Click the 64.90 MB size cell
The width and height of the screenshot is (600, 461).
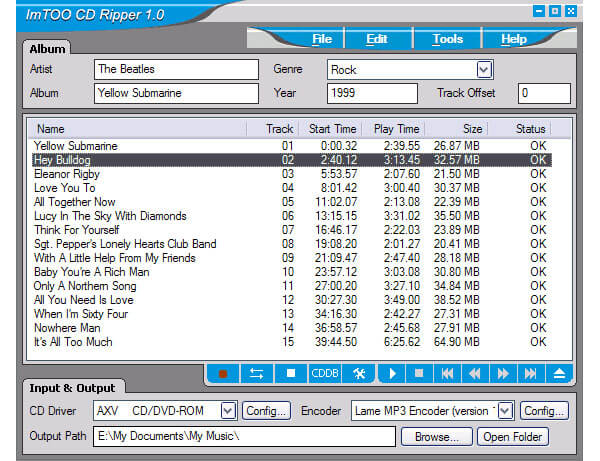point(457,342)
